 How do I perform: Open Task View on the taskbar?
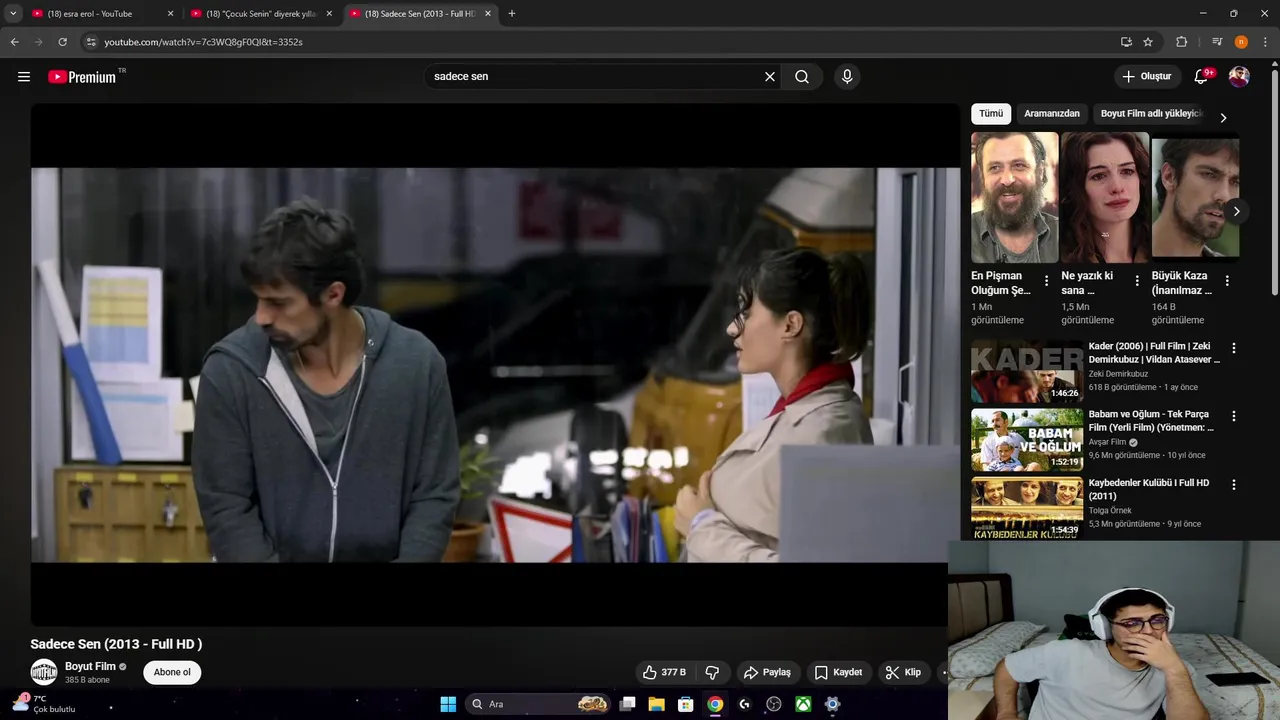pos(627,704)
